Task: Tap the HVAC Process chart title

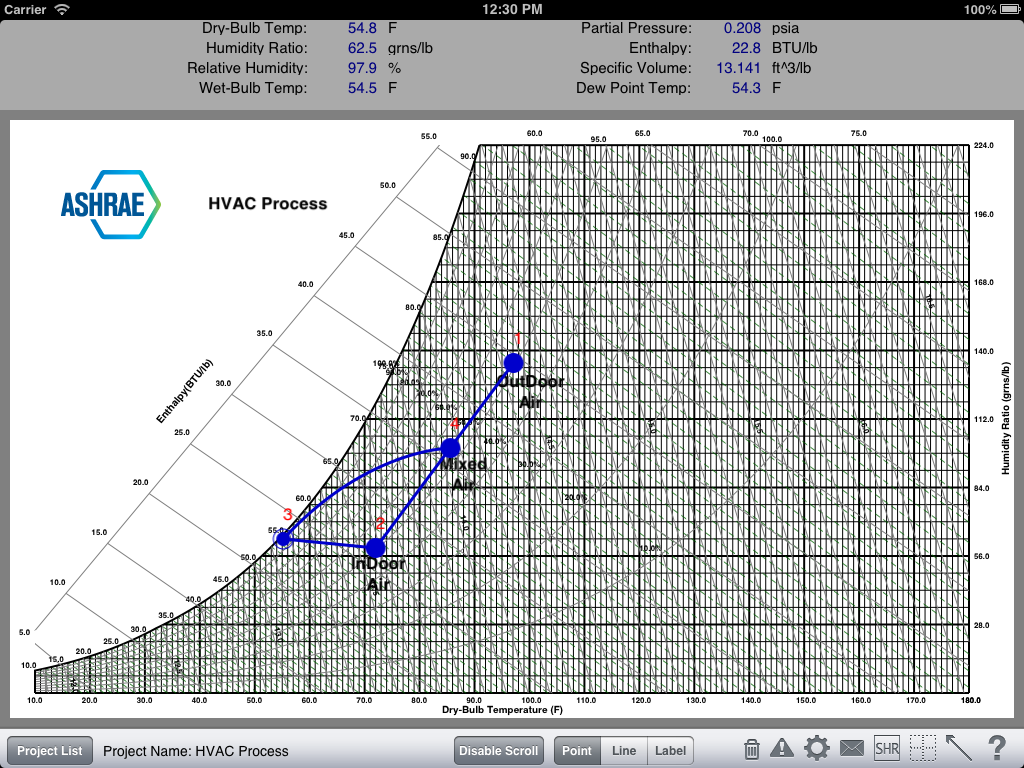Action: [268, 204]
